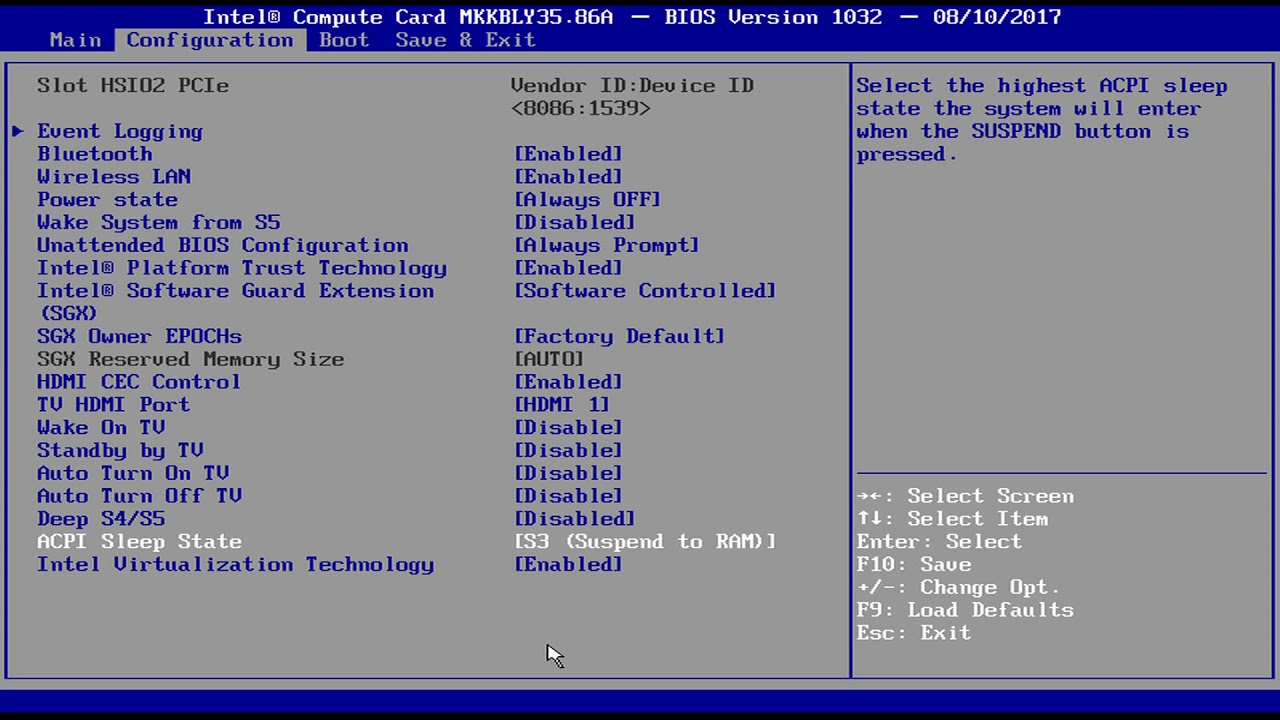Click the Slot HSIO2 PCIe text
The height and width of the screenshot is (720, 1280).
pos(133,86)
